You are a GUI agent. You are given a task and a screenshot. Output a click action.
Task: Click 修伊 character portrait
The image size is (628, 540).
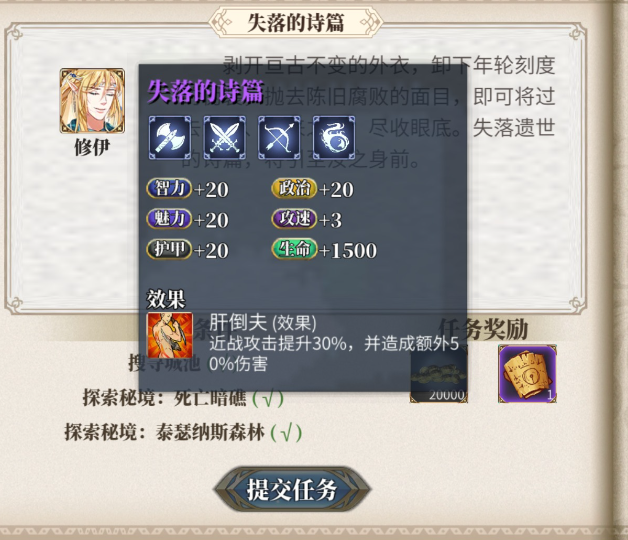click(92, 101)
